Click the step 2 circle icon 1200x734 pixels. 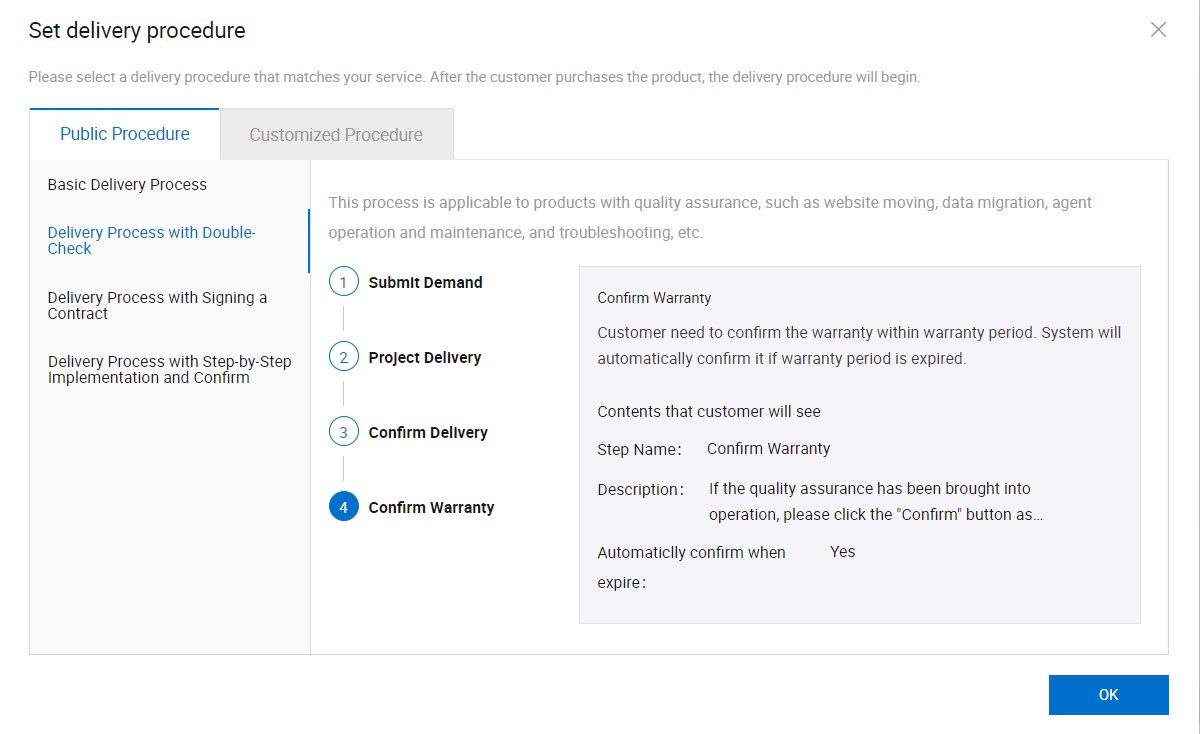click(x=343, y=358)
